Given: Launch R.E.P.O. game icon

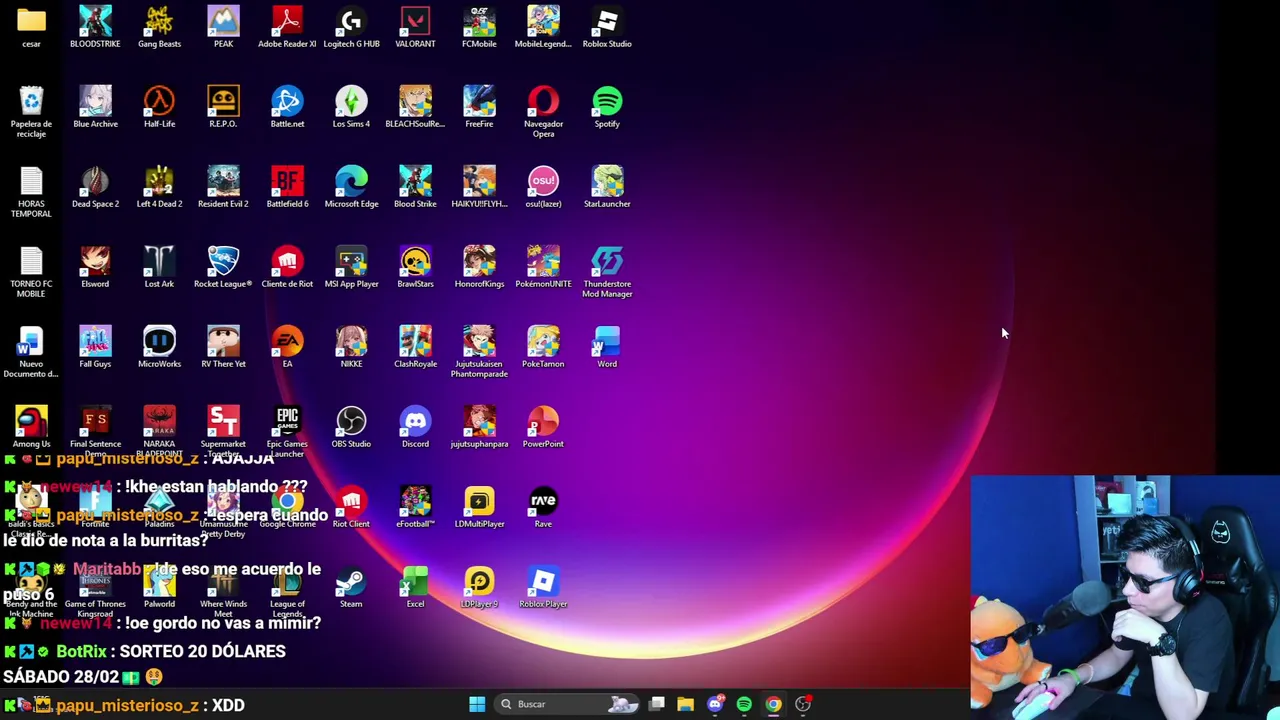Looking at the screenshot, I should click(x=223, y=107).
